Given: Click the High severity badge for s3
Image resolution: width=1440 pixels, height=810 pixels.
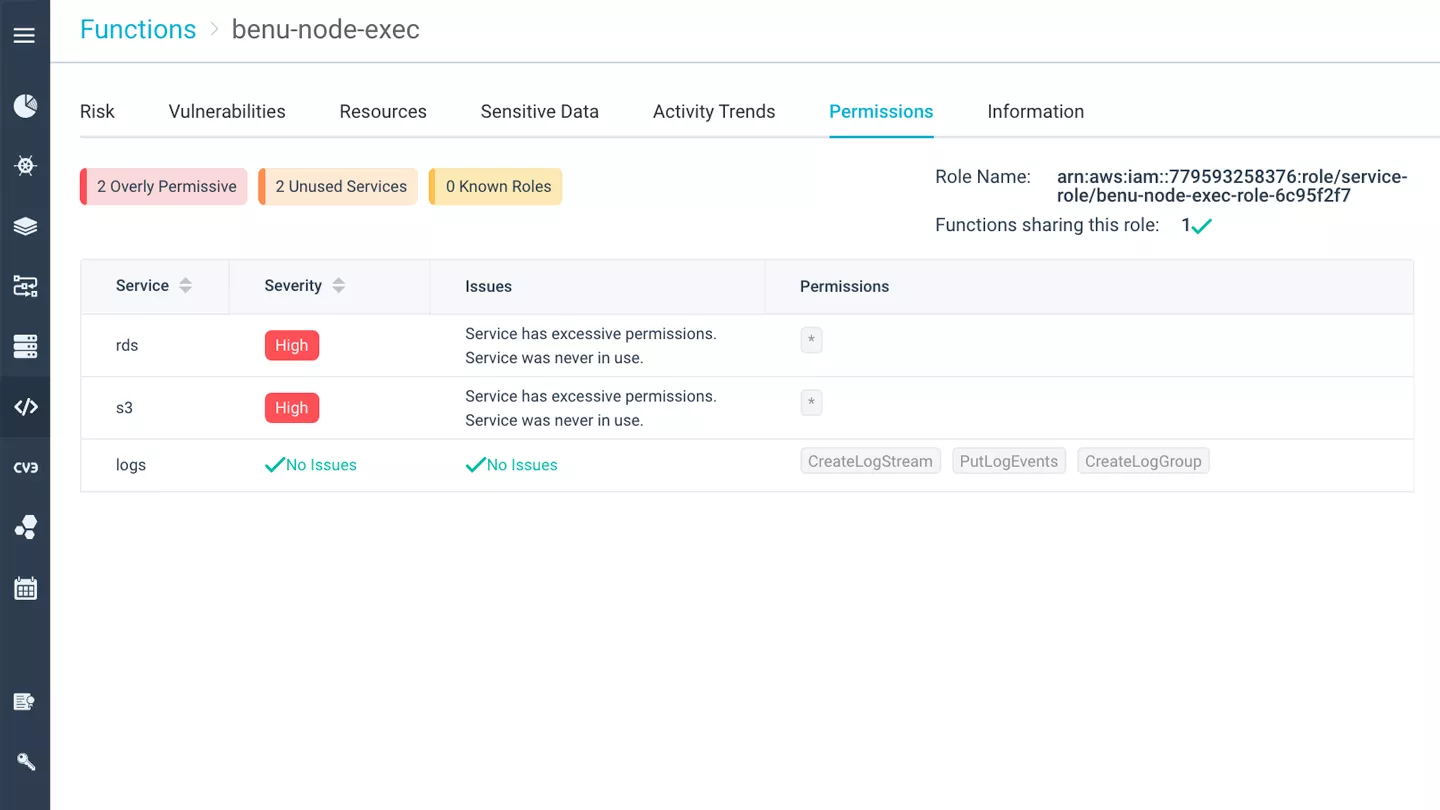Looking at the screenshot, I should [x=291, y=408].
